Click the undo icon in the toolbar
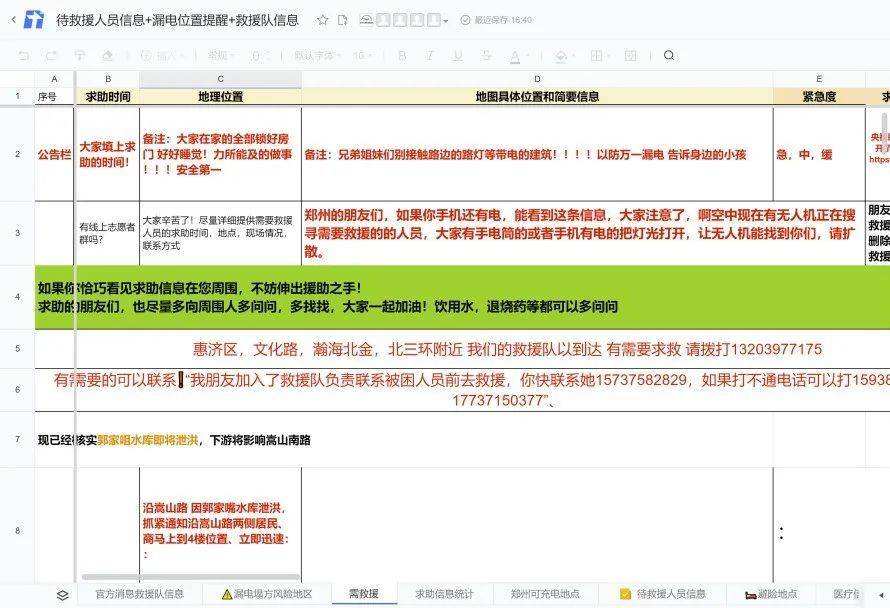 pos(24,56)
